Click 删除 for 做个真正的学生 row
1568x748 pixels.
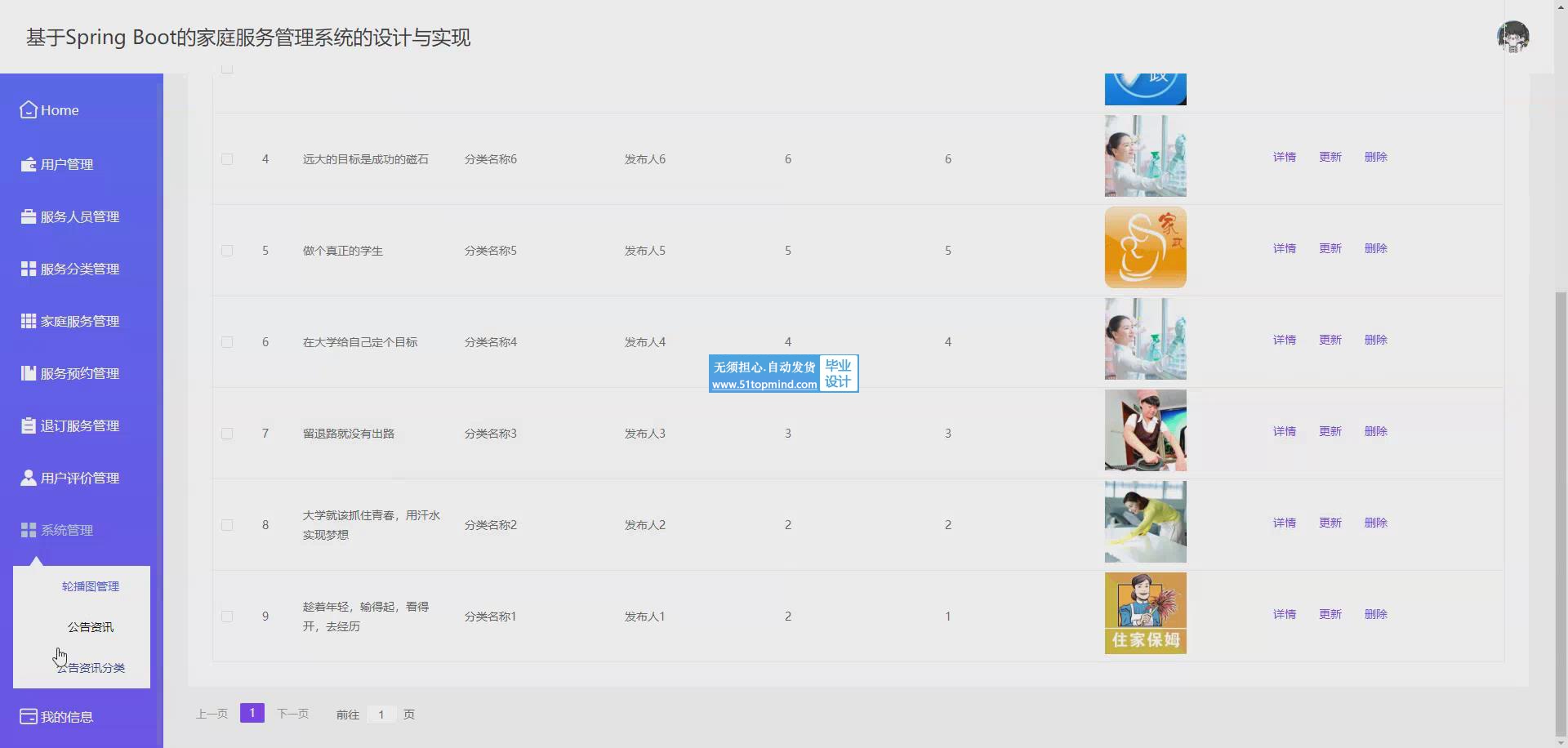(x=1376, y=248)
